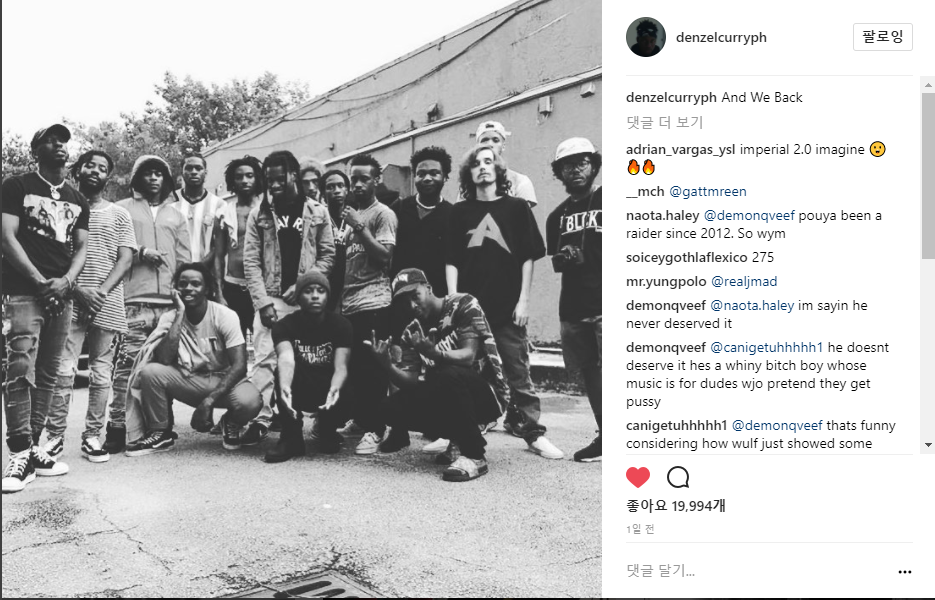Focus the 댓글 달기 comment input field
The width and height of the screenshot is (935, 600).
(757, 571)
